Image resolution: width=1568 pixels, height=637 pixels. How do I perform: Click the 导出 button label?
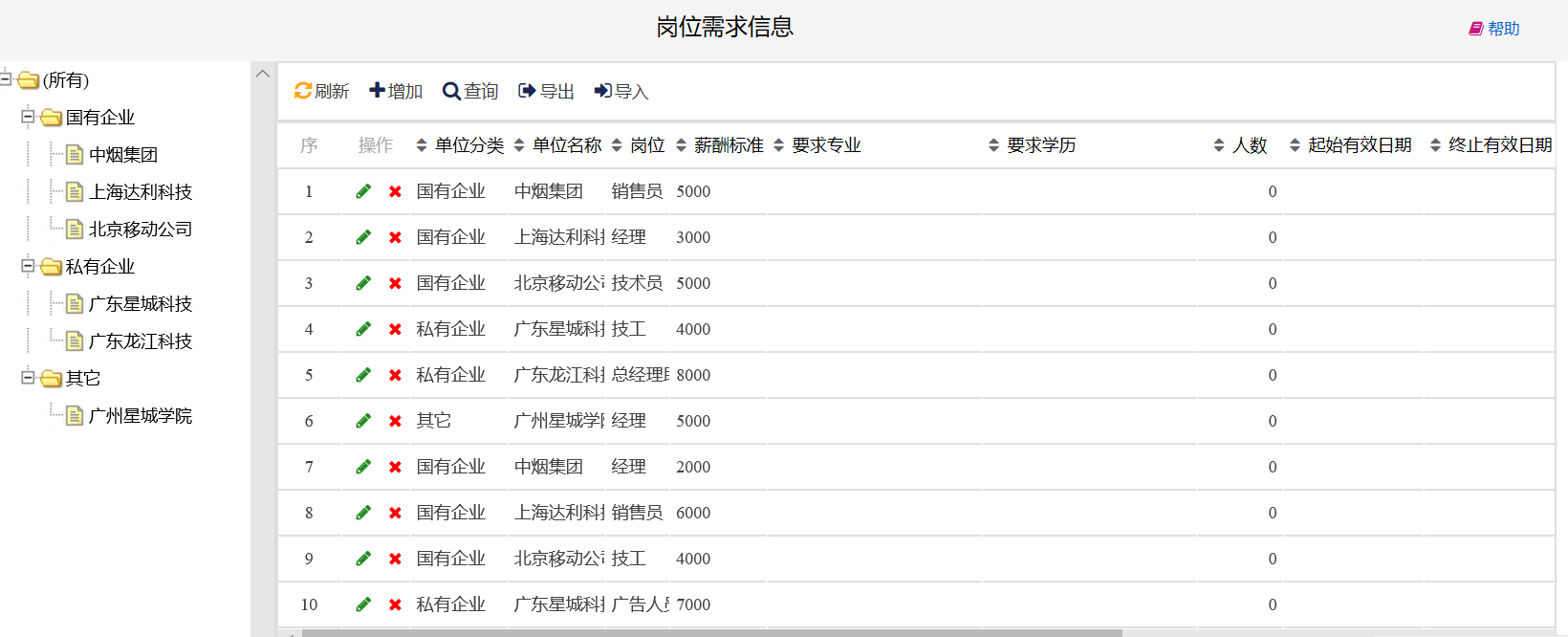coord(557,91)
